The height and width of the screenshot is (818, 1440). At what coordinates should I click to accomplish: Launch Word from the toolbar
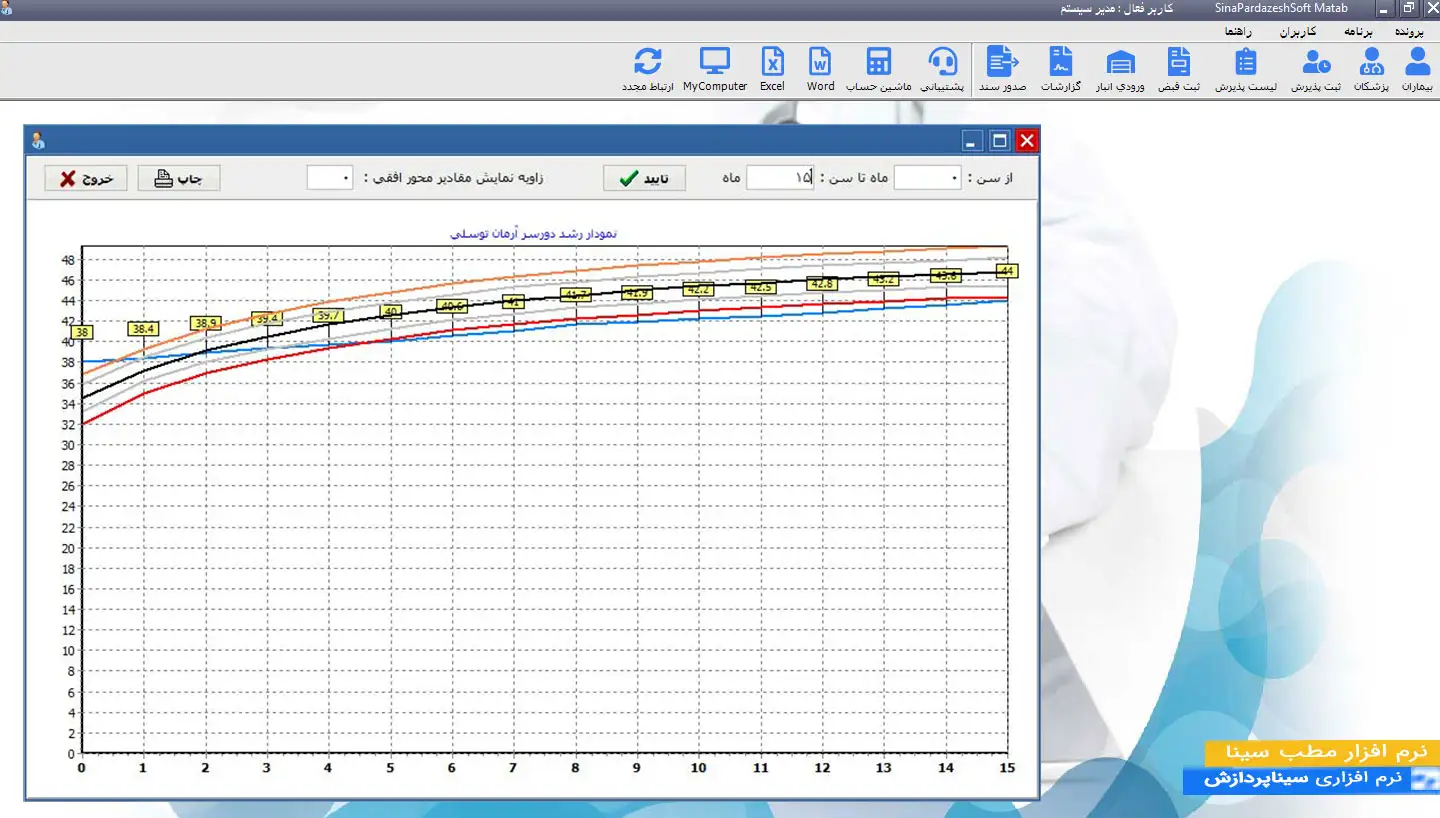click(820, 69)
